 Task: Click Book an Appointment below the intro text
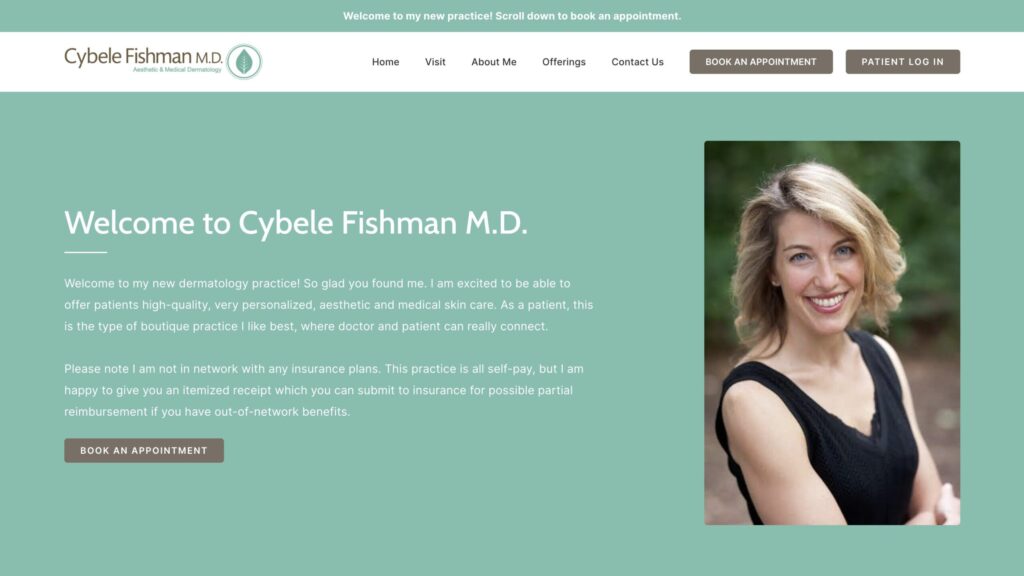click(144, 451)
